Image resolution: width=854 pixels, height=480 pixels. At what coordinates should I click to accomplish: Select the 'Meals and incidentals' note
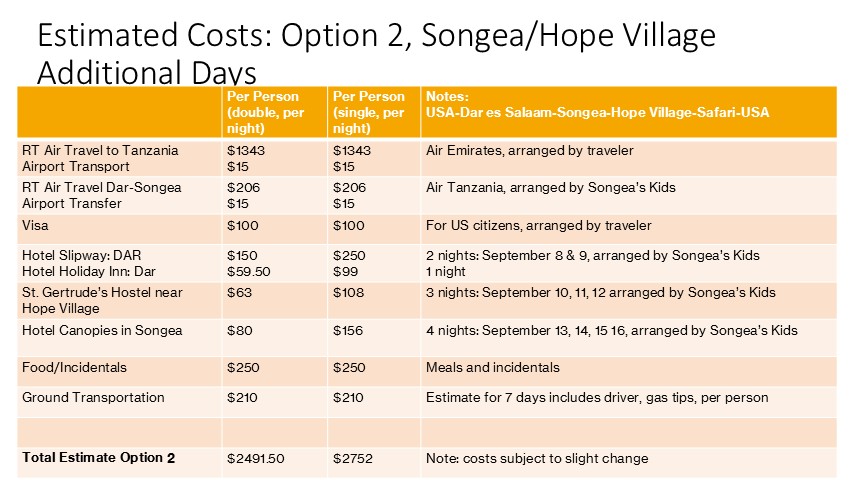(x=493, y=368)
